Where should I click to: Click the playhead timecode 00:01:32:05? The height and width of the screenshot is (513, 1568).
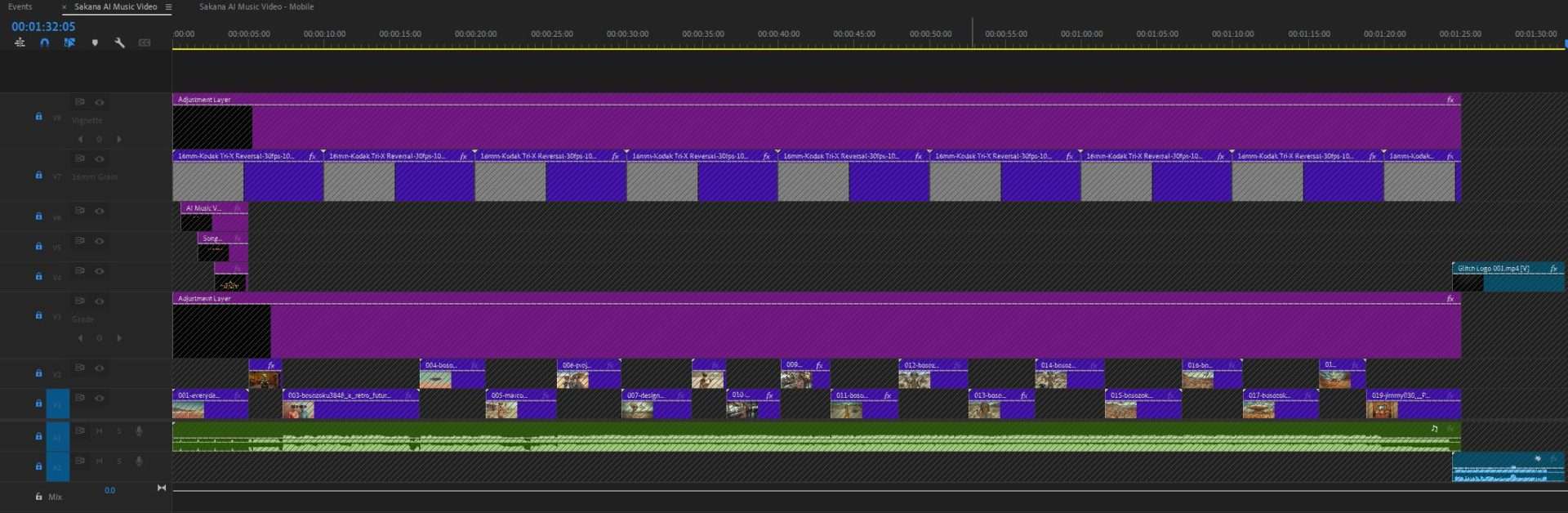43,26
